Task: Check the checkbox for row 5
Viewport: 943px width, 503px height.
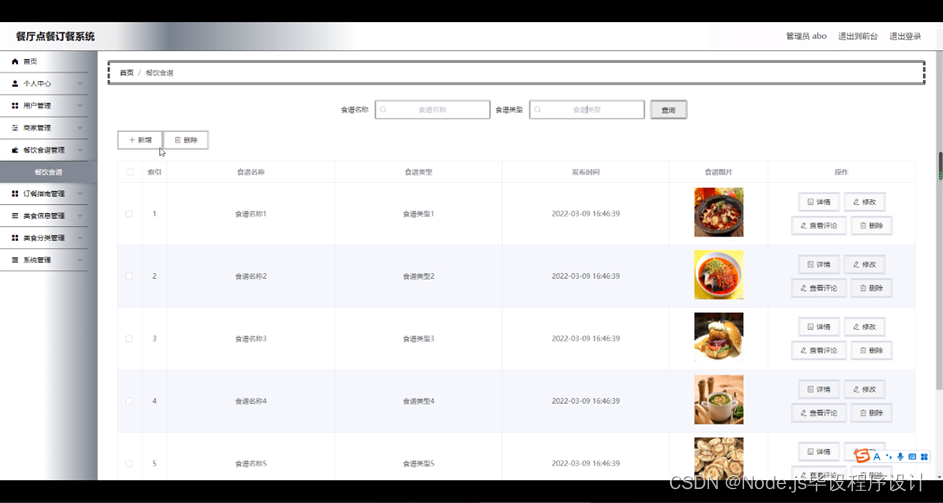Action: pos(129,463)
